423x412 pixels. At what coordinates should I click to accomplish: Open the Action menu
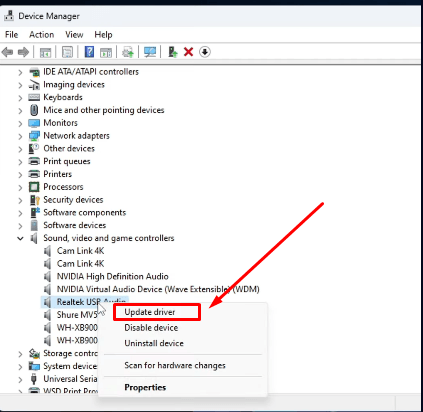click(x=42, y=35)
